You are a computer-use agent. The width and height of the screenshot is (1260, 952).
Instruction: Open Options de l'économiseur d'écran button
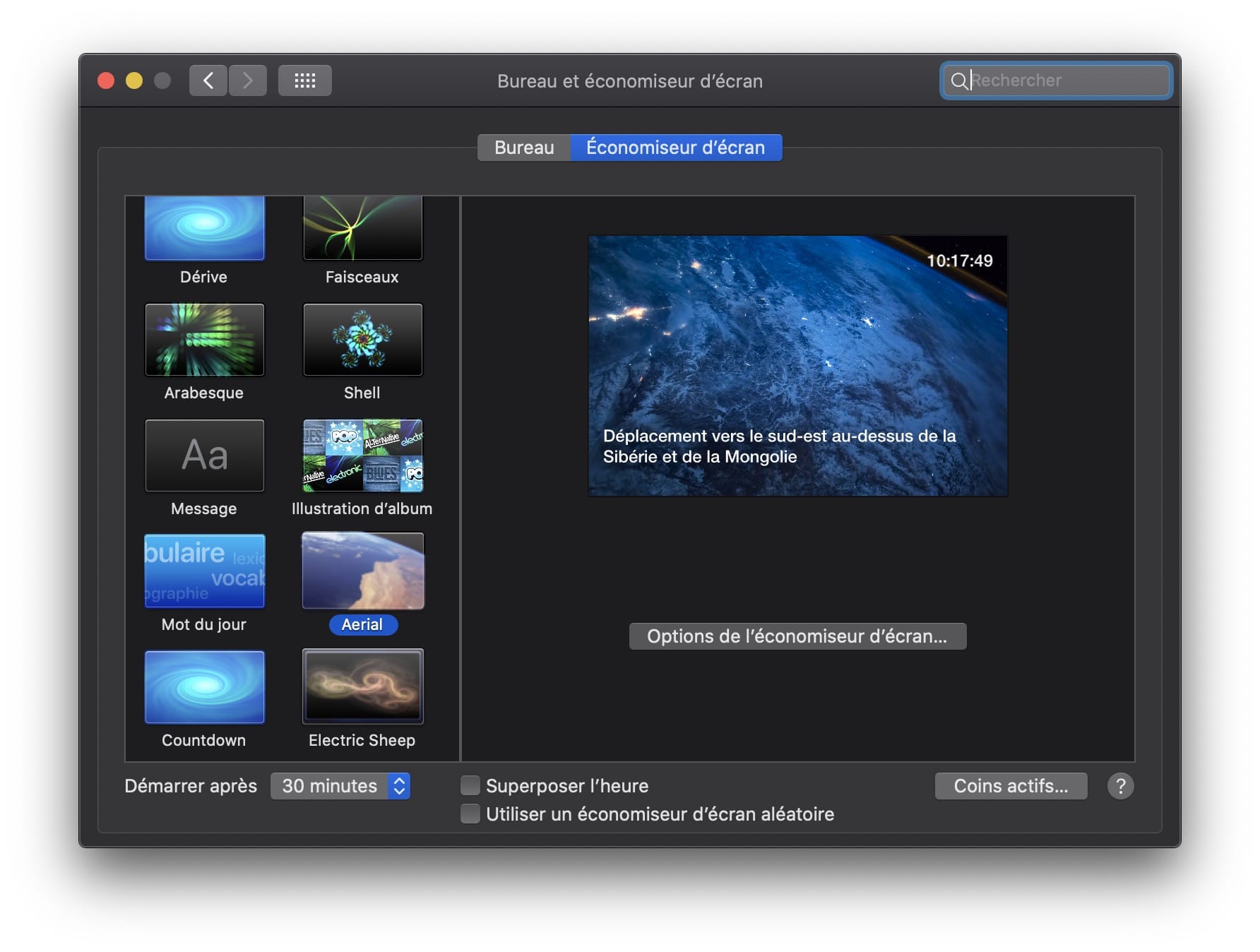click(797, 636)
